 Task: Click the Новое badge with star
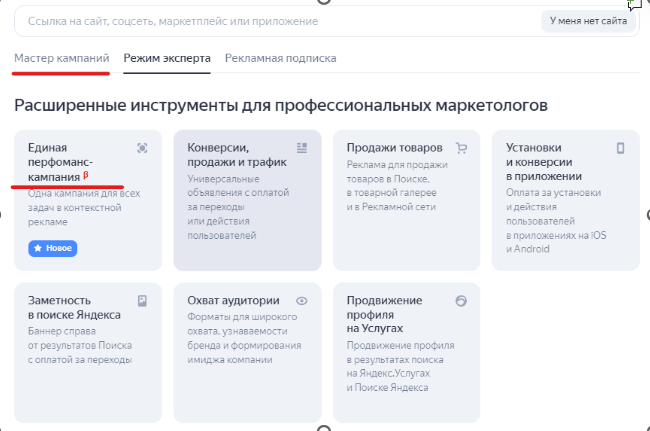point(53,248)
